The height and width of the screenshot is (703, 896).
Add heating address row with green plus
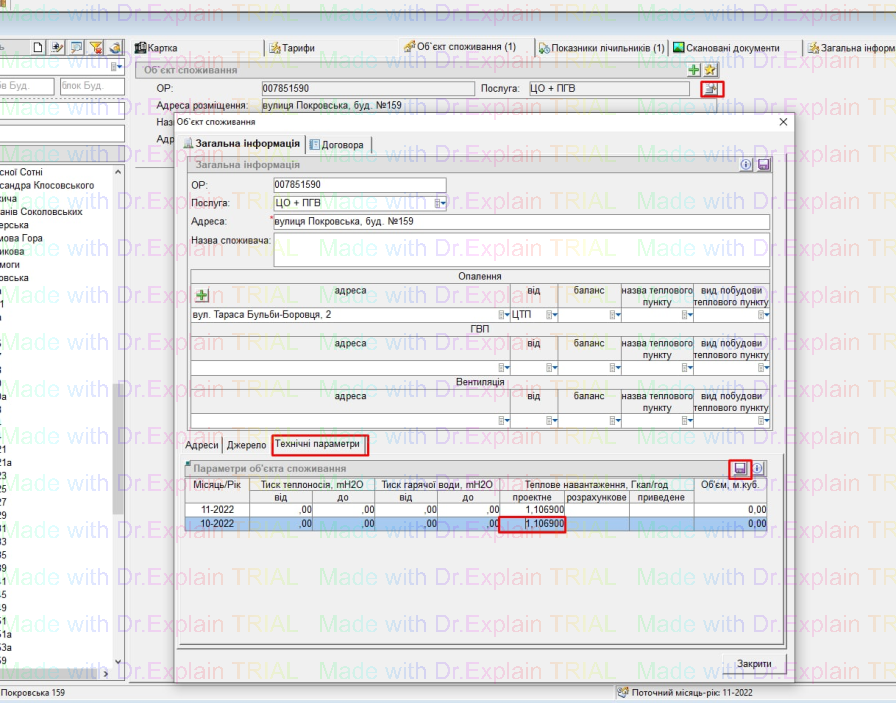tap(202, 296)
